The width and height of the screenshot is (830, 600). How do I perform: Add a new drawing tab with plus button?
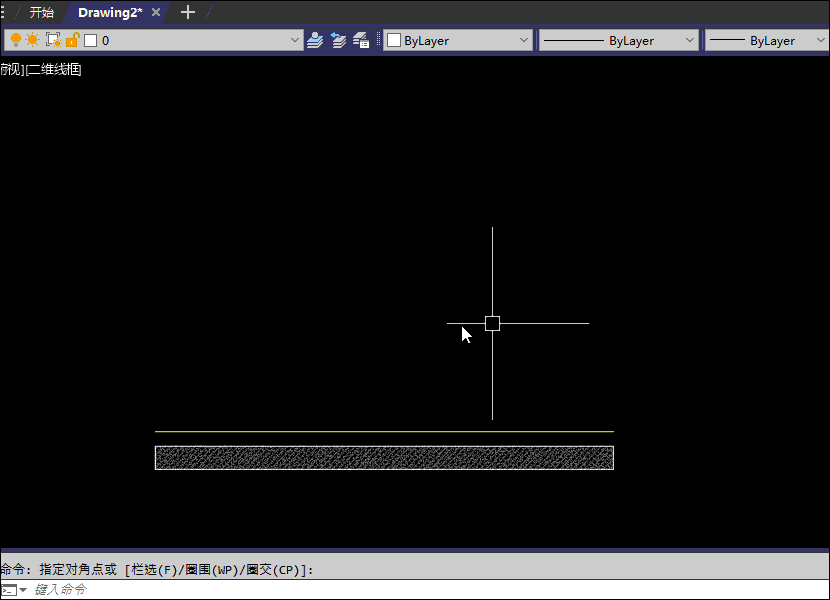[x=187, y=13]
